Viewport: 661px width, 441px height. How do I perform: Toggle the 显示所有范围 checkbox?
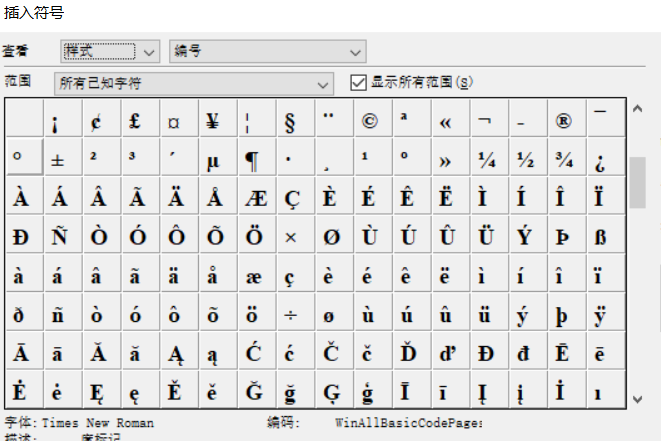pos(358,82)
